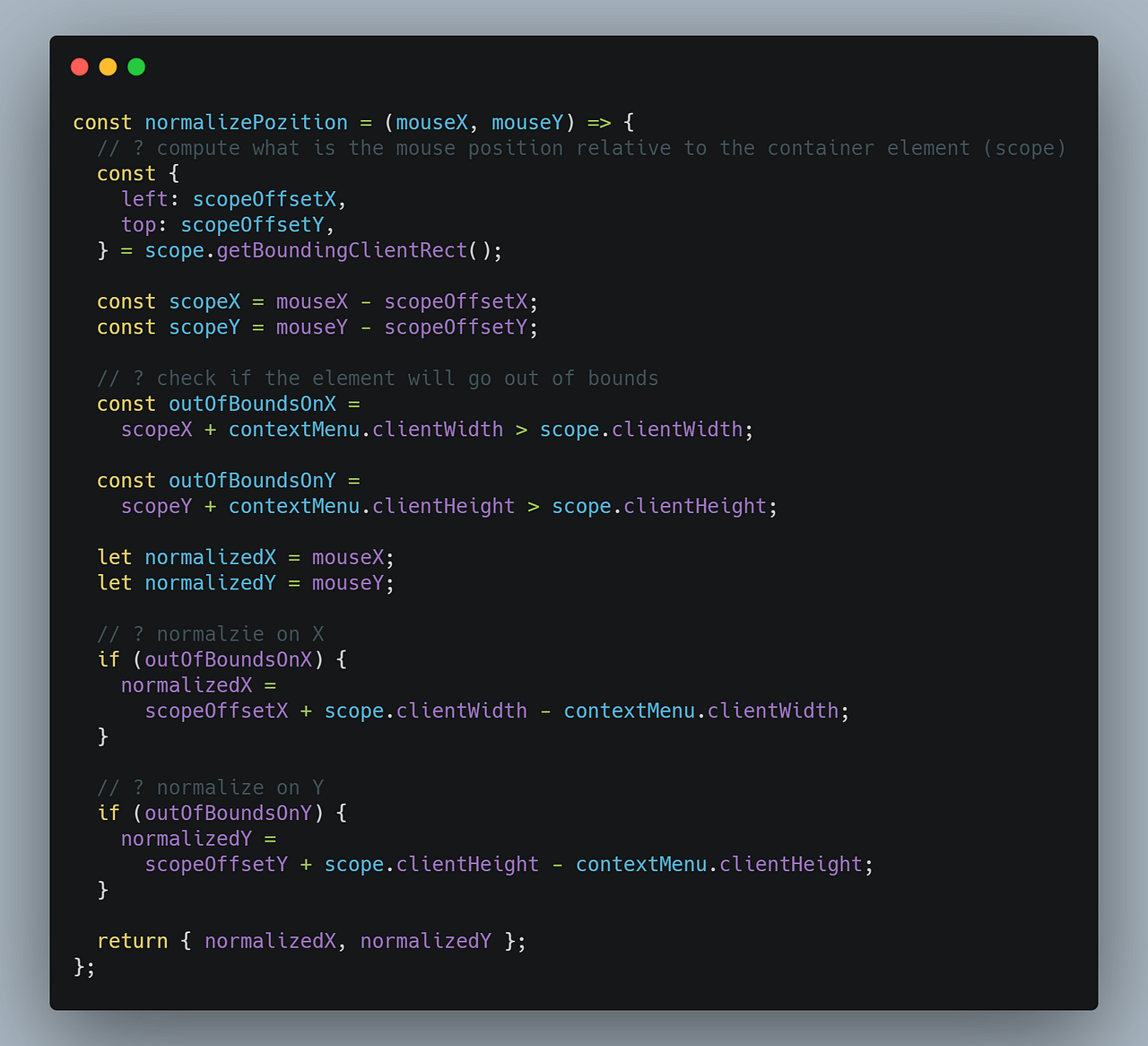Select the if statement checking outOfBoundsOnX
This screenshot has width=1148, height=1046.
pyautogui.click(x=219, y=659)
